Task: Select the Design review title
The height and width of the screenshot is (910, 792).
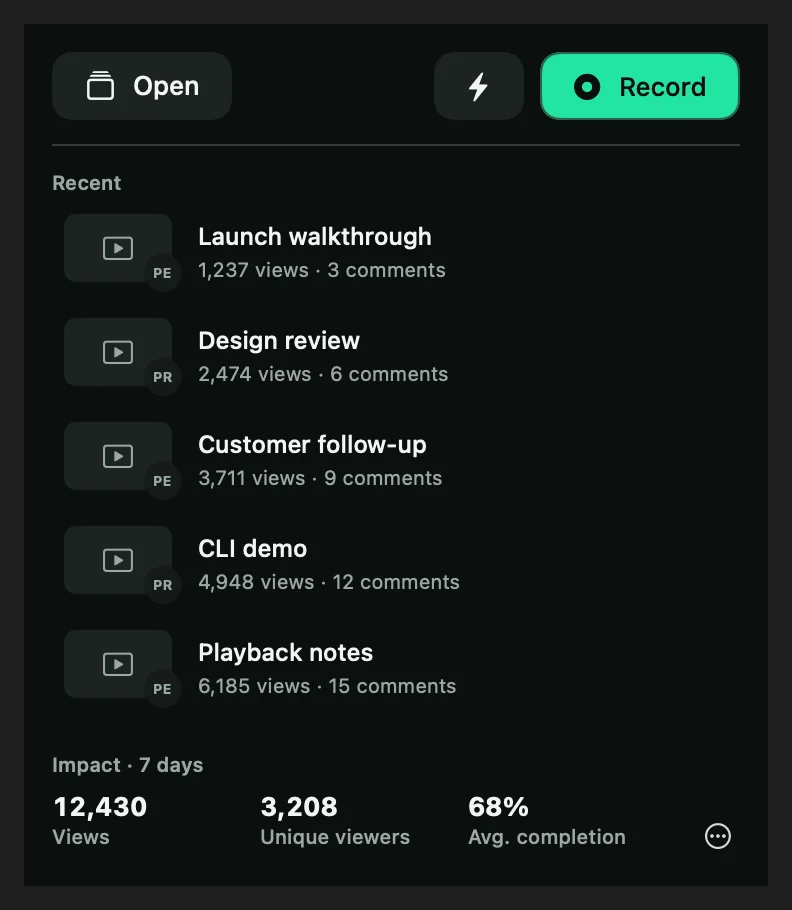Action: click(279, 341)
